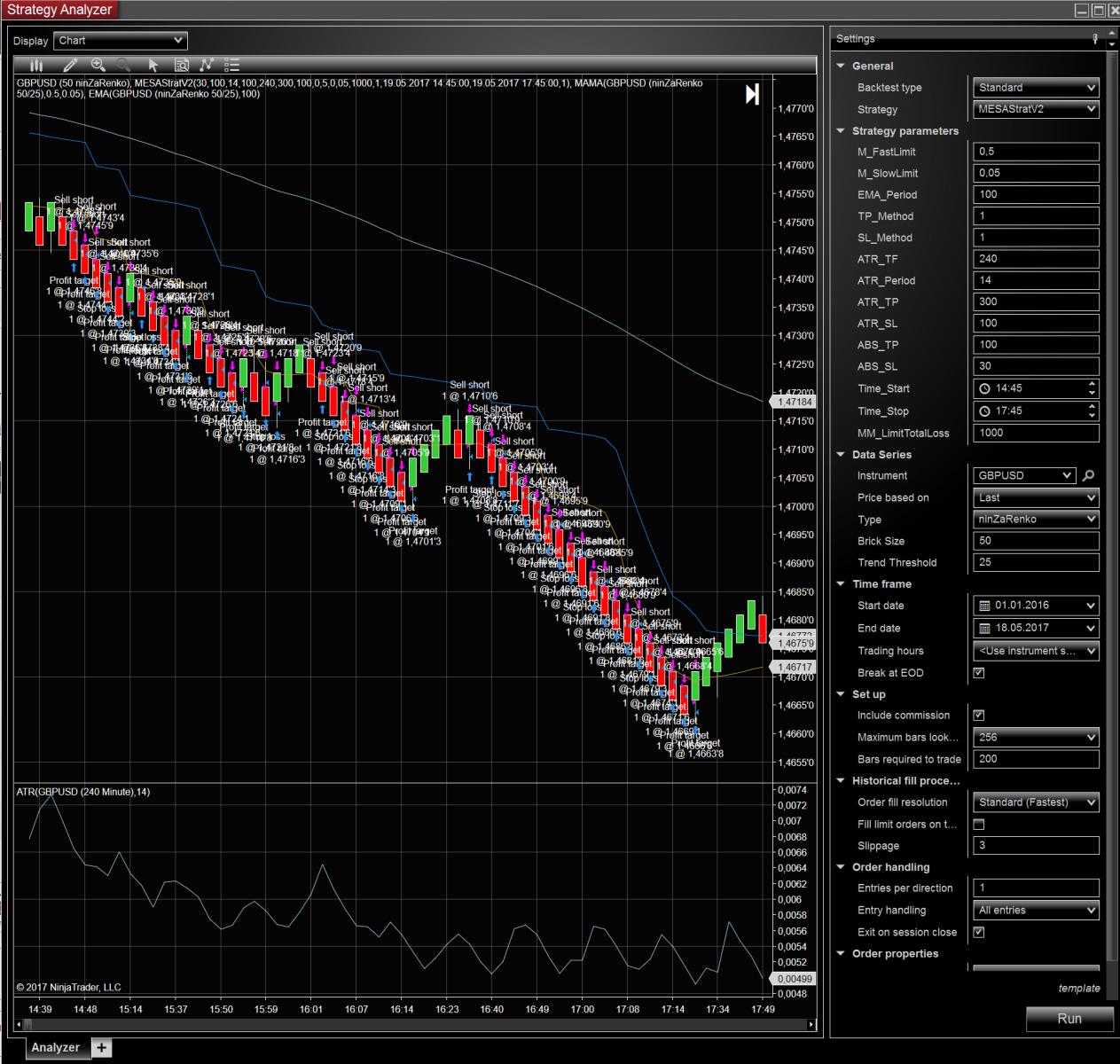Collapse the General section
Viewport: 1120px width, 1064px height.
click(841, 66)
